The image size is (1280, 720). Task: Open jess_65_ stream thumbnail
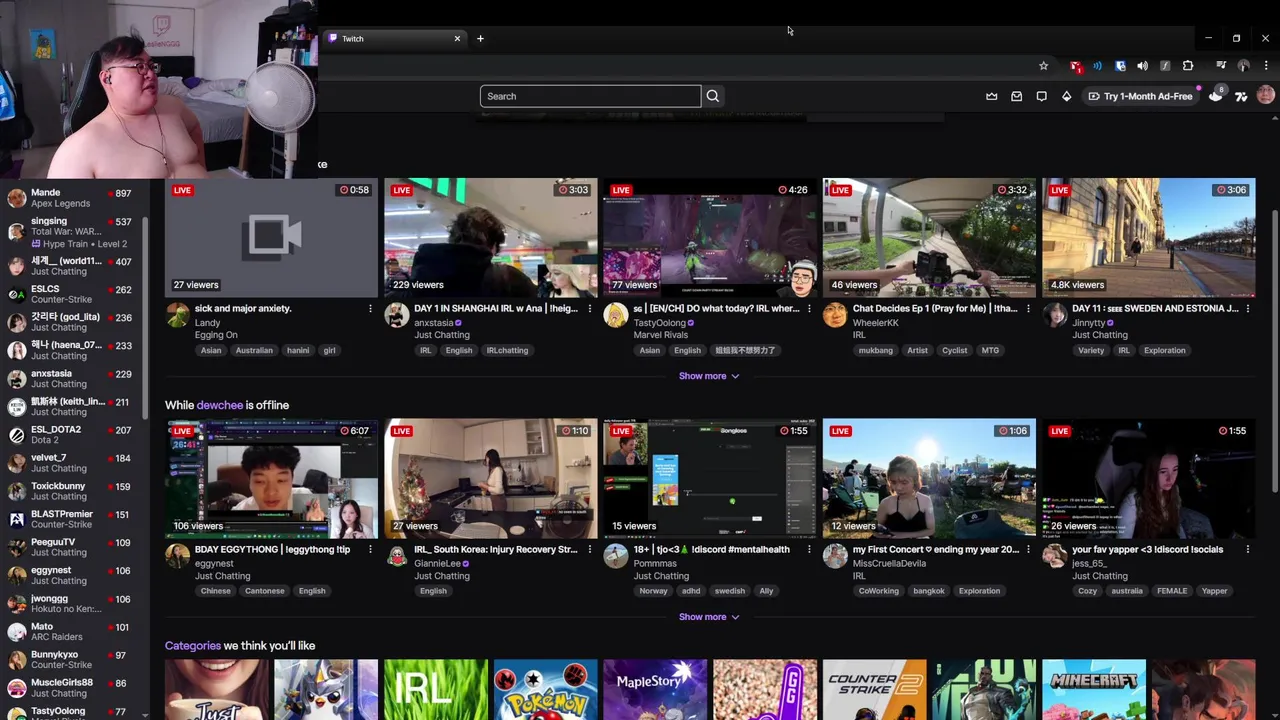[x=1149, y=478]
